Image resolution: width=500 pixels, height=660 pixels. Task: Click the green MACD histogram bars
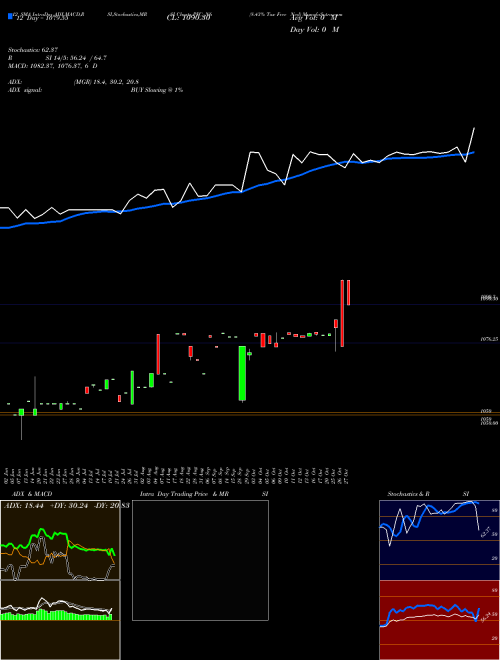56,615
